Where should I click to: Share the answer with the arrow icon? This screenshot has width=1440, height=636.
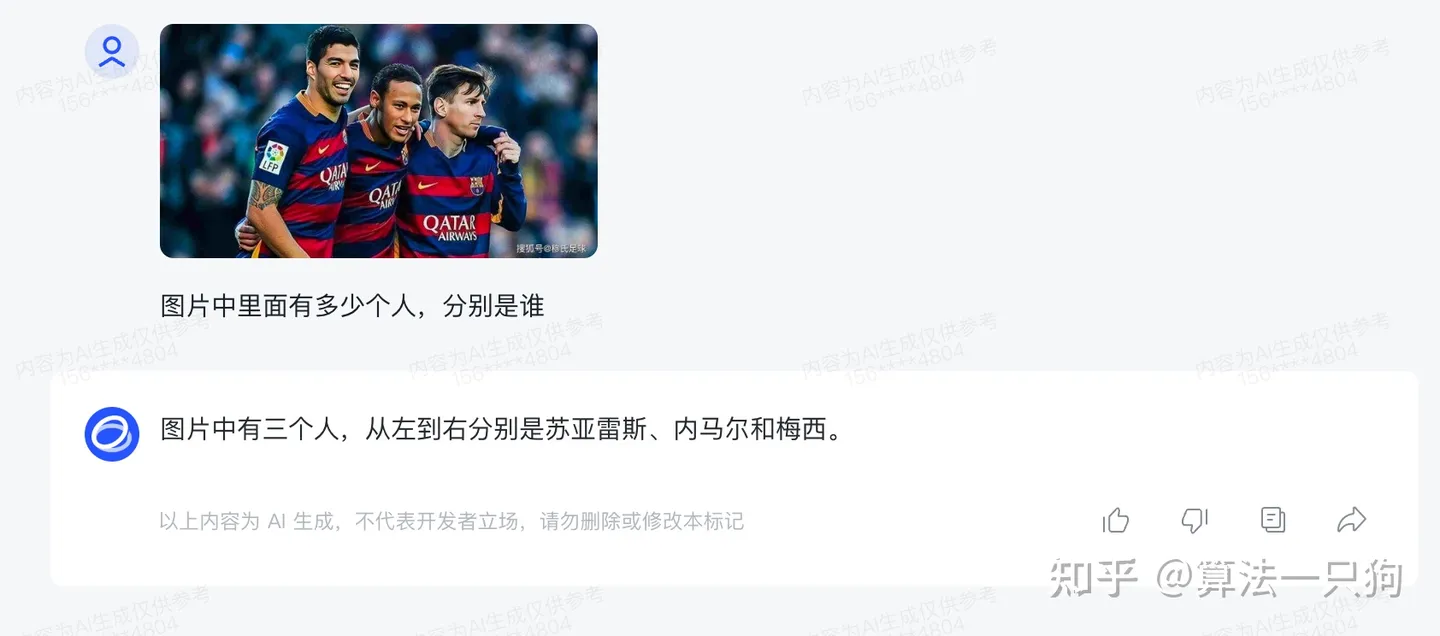[x=1352, y=520]
